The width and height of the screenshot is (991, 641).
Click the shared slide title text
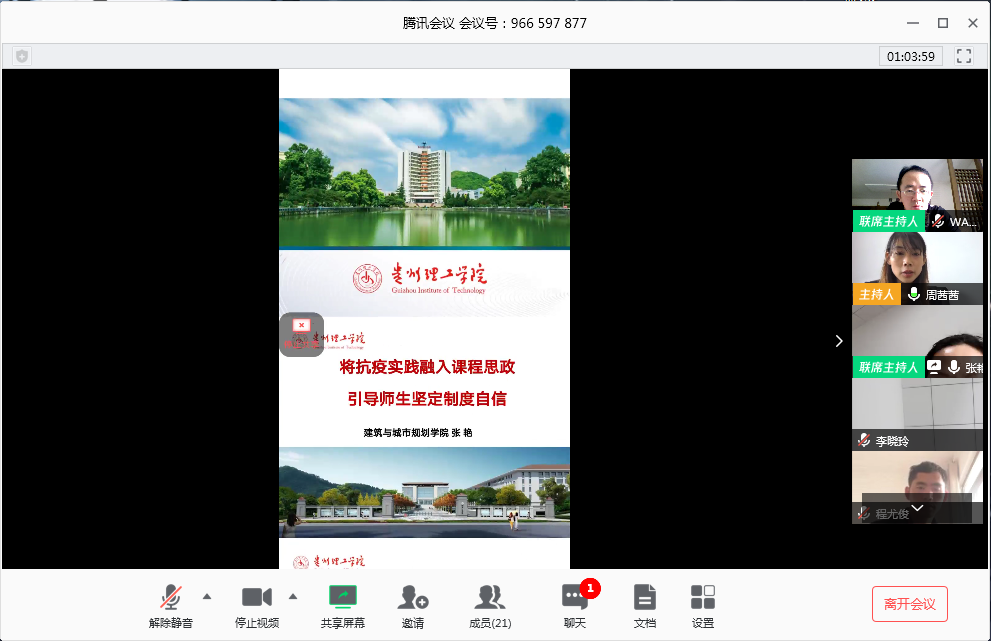tap(427, 367)
